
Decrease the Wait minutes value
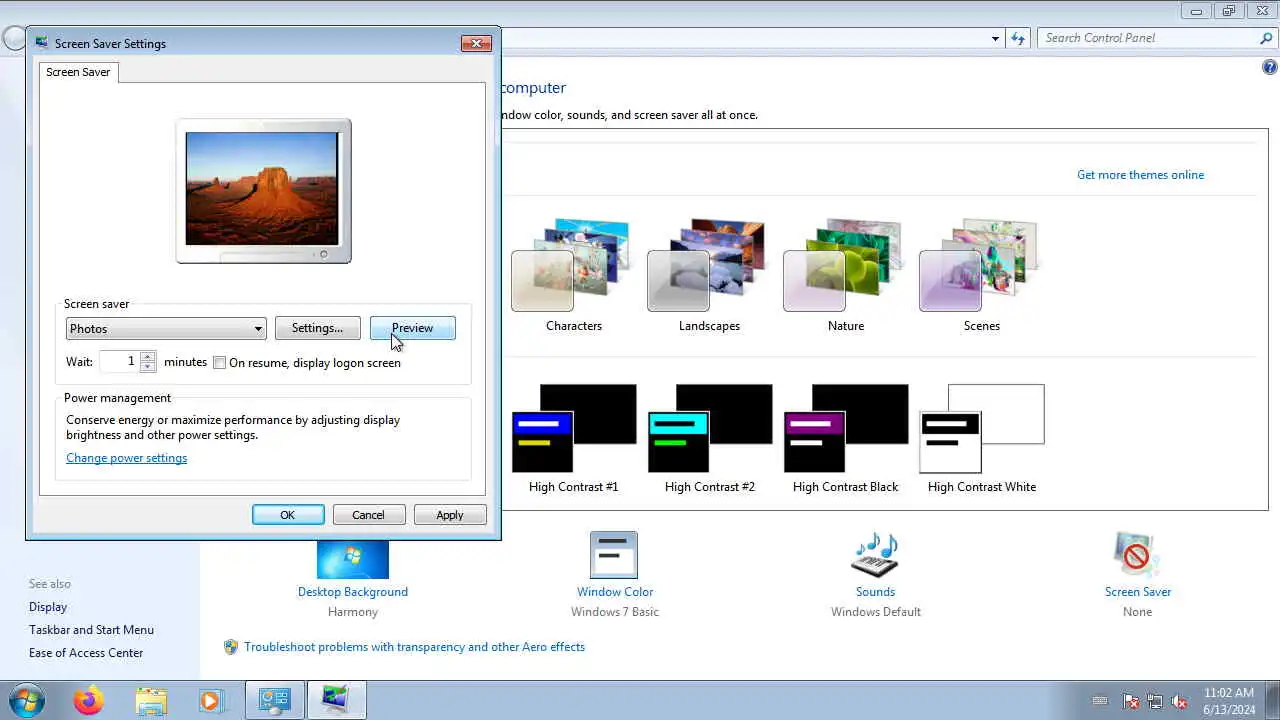[148, 367]
